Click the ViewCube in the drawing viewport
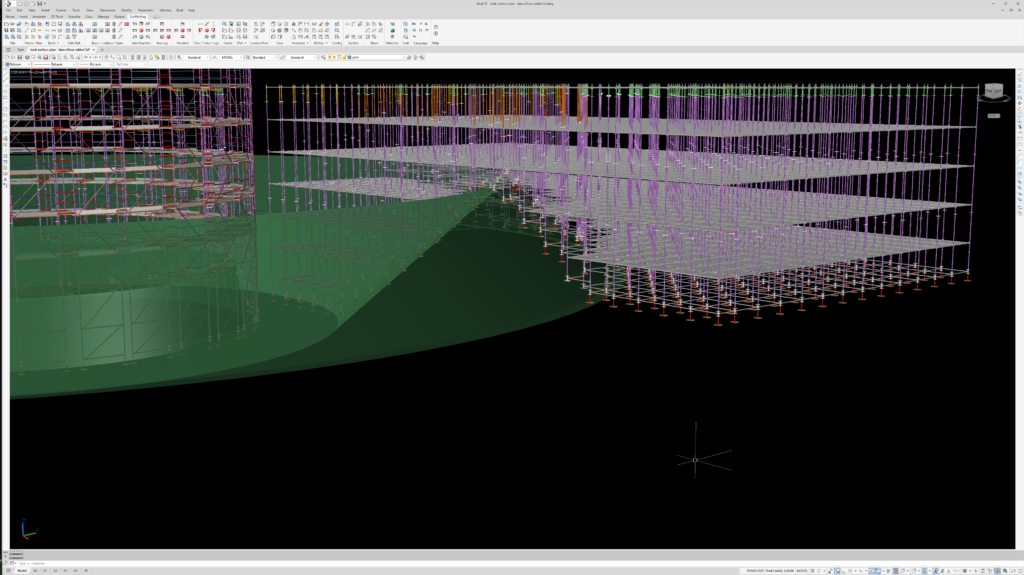The height and width of the screenshot is (575, 1024). click(x=992, y=92)
